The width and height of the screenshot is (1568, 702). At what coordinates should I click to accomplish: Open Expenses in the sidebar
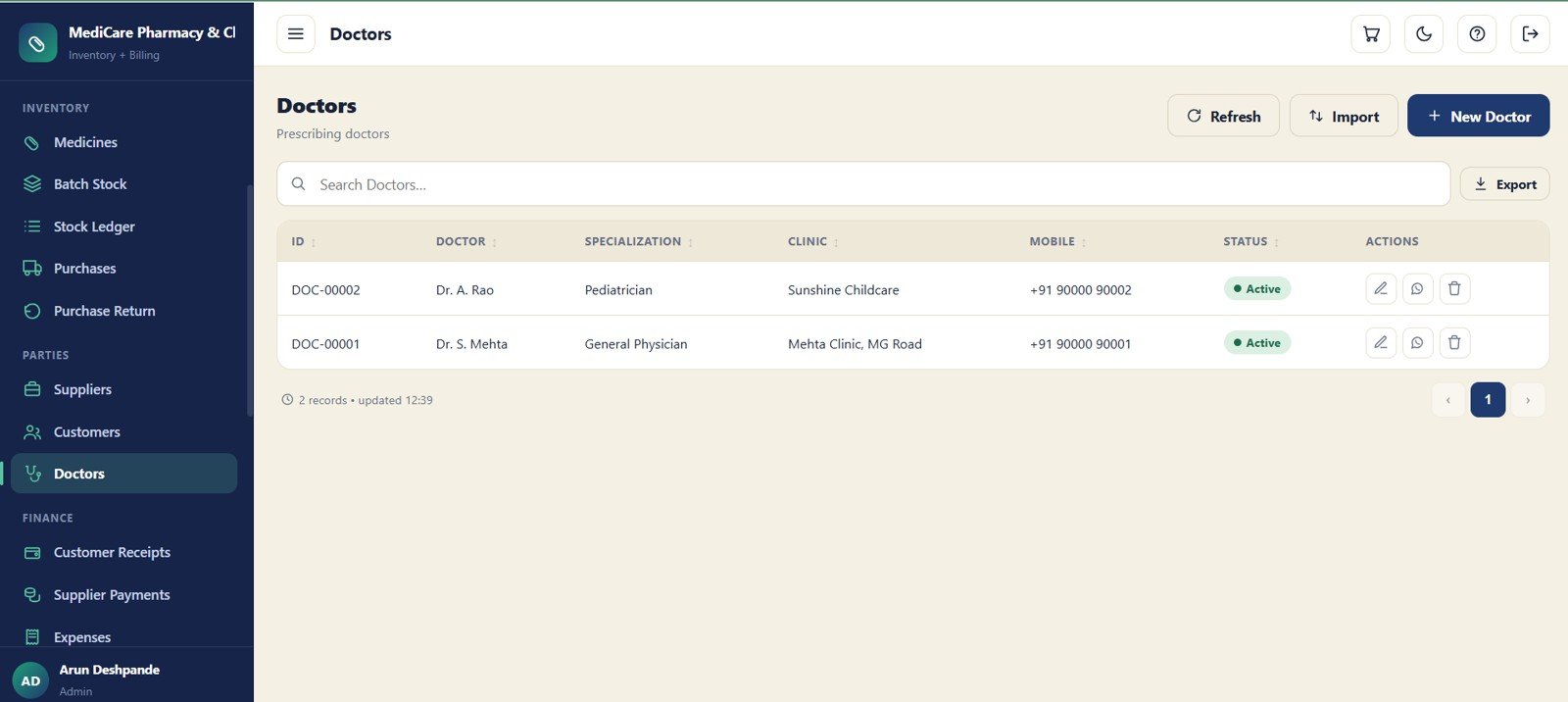pyautogui.click(x=123, y=637)
